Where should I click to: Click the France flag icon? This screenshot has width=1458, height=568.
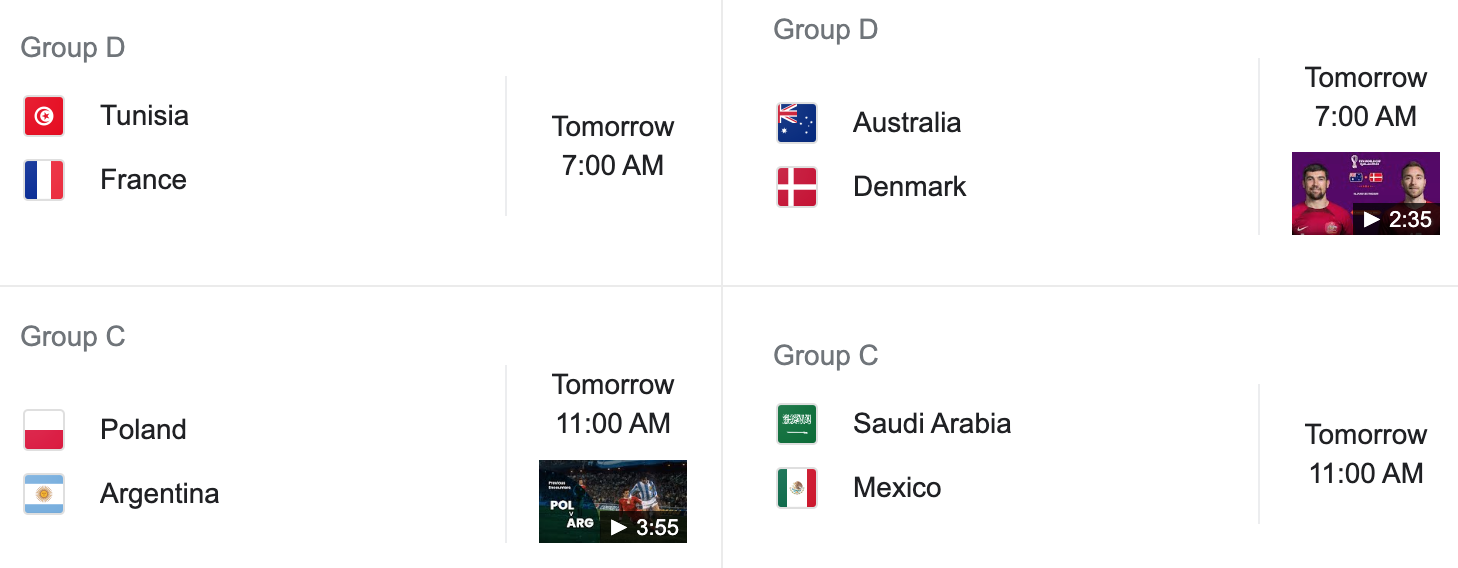point(44,180)
